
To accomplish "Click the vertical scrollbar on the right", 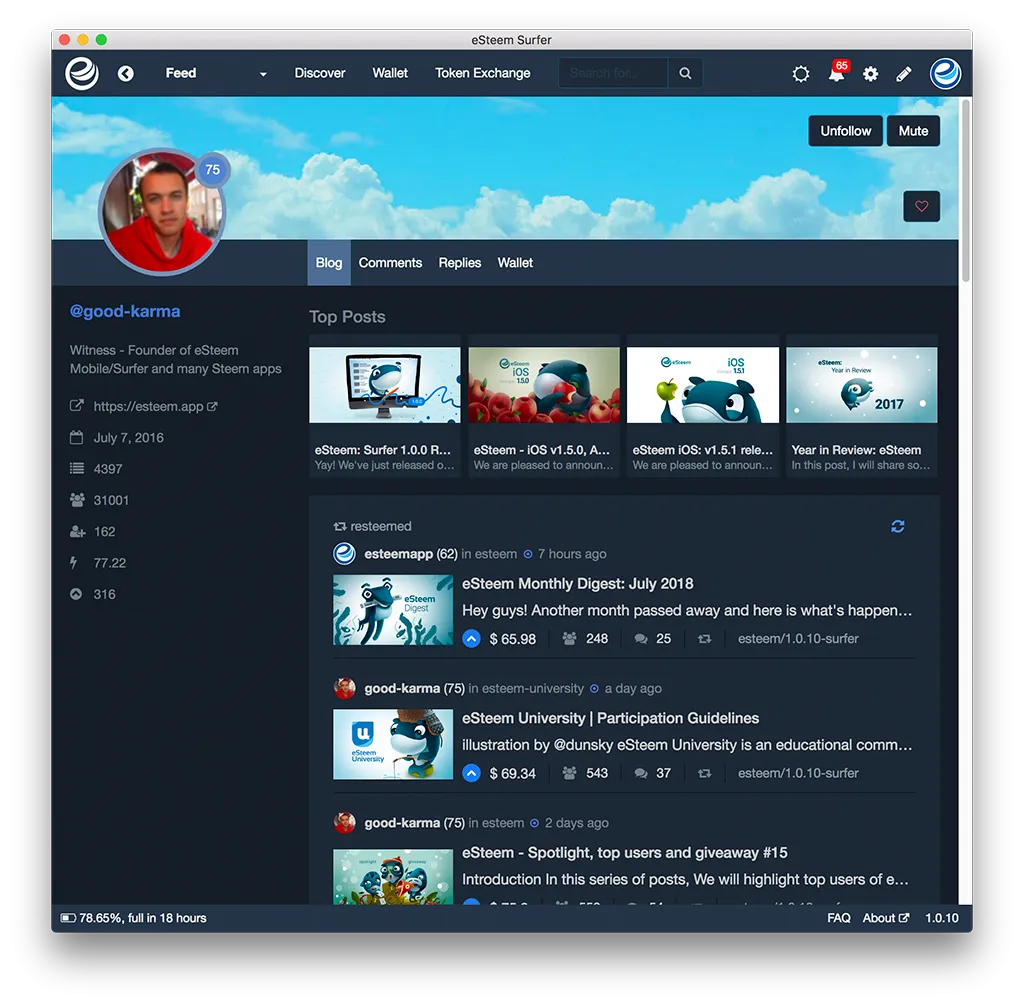I will coord(965,189).
